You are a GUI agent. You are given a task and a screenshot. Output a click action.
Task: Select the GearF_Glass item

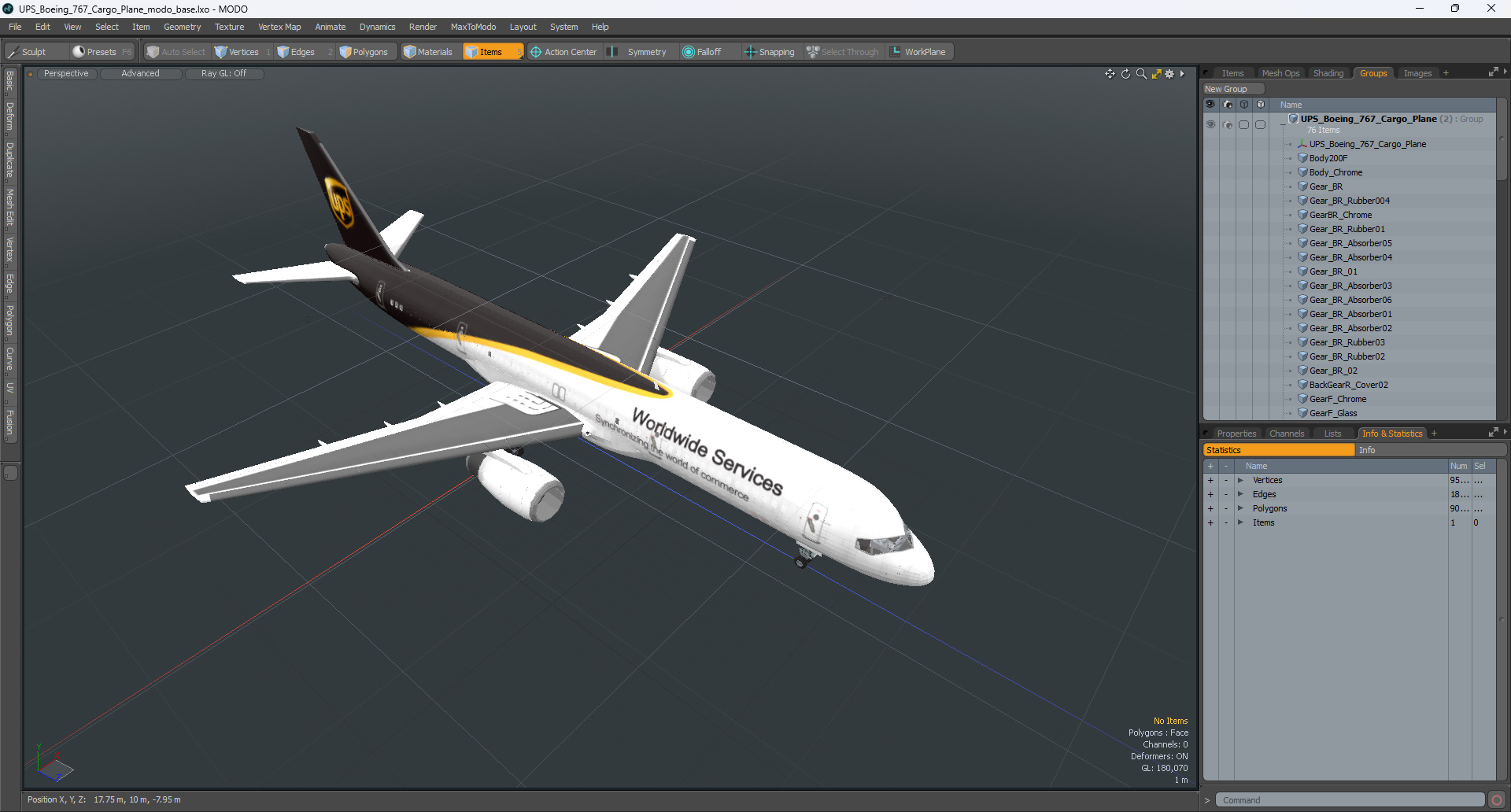[1333, 413]
